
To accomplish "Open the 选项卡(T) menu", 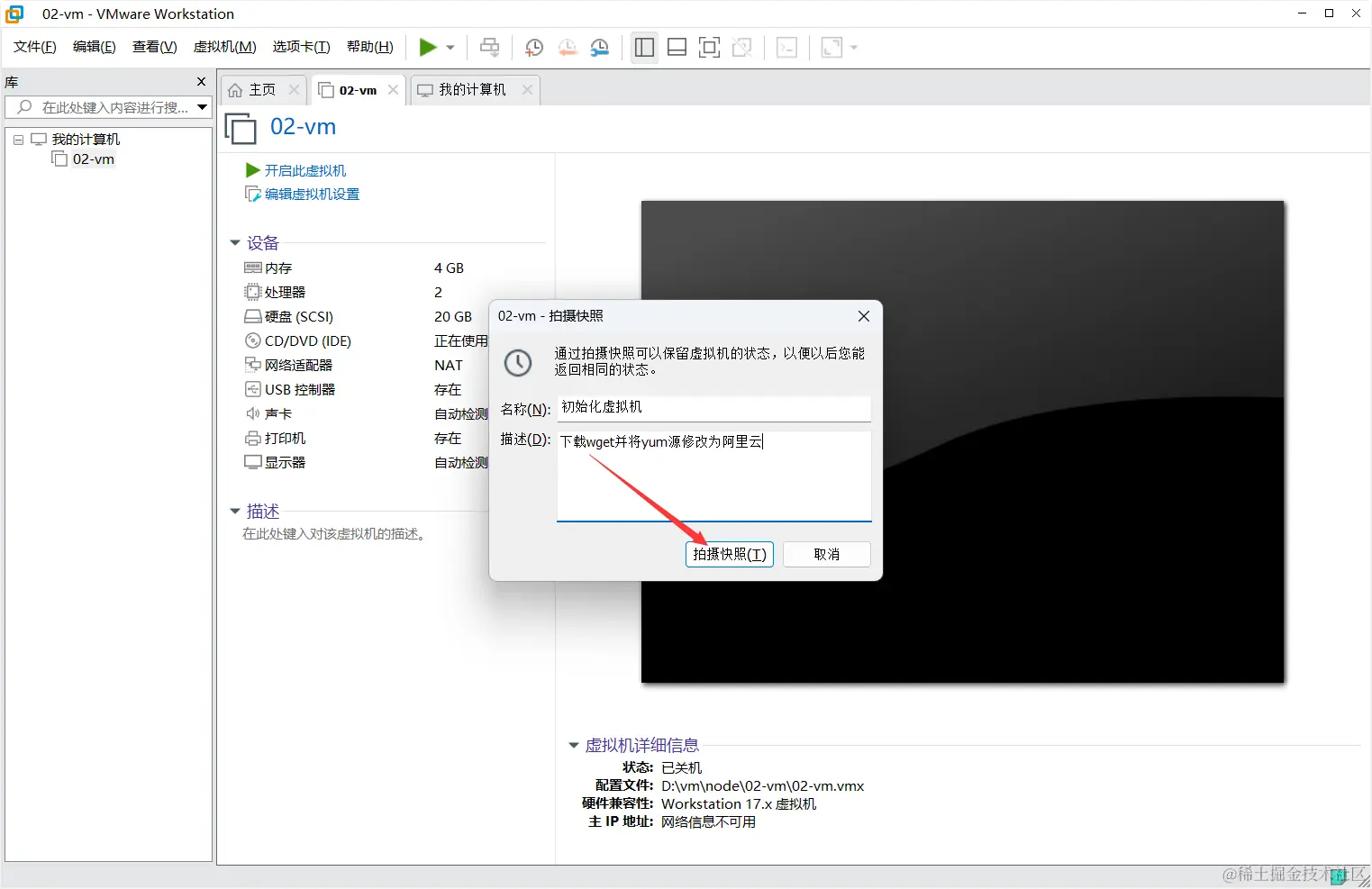I will click(302, 47).
